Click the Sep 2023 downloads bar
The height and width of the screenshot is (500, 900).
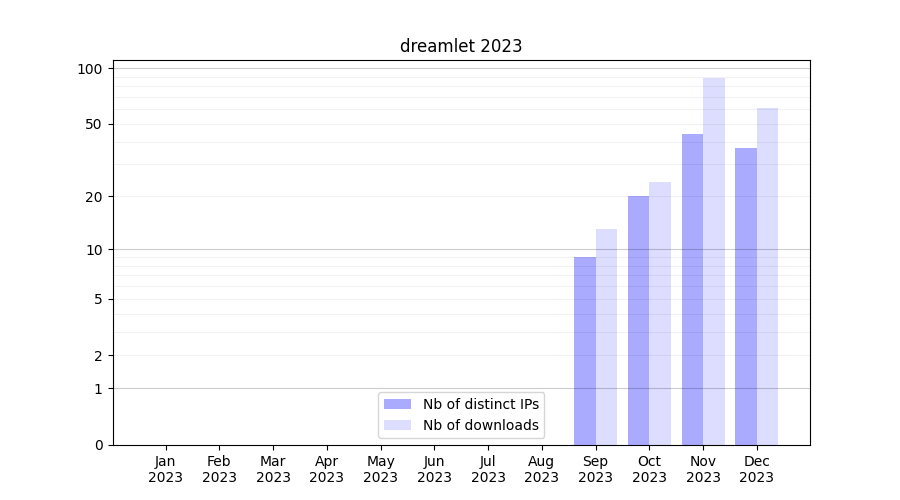coord(606,337)
